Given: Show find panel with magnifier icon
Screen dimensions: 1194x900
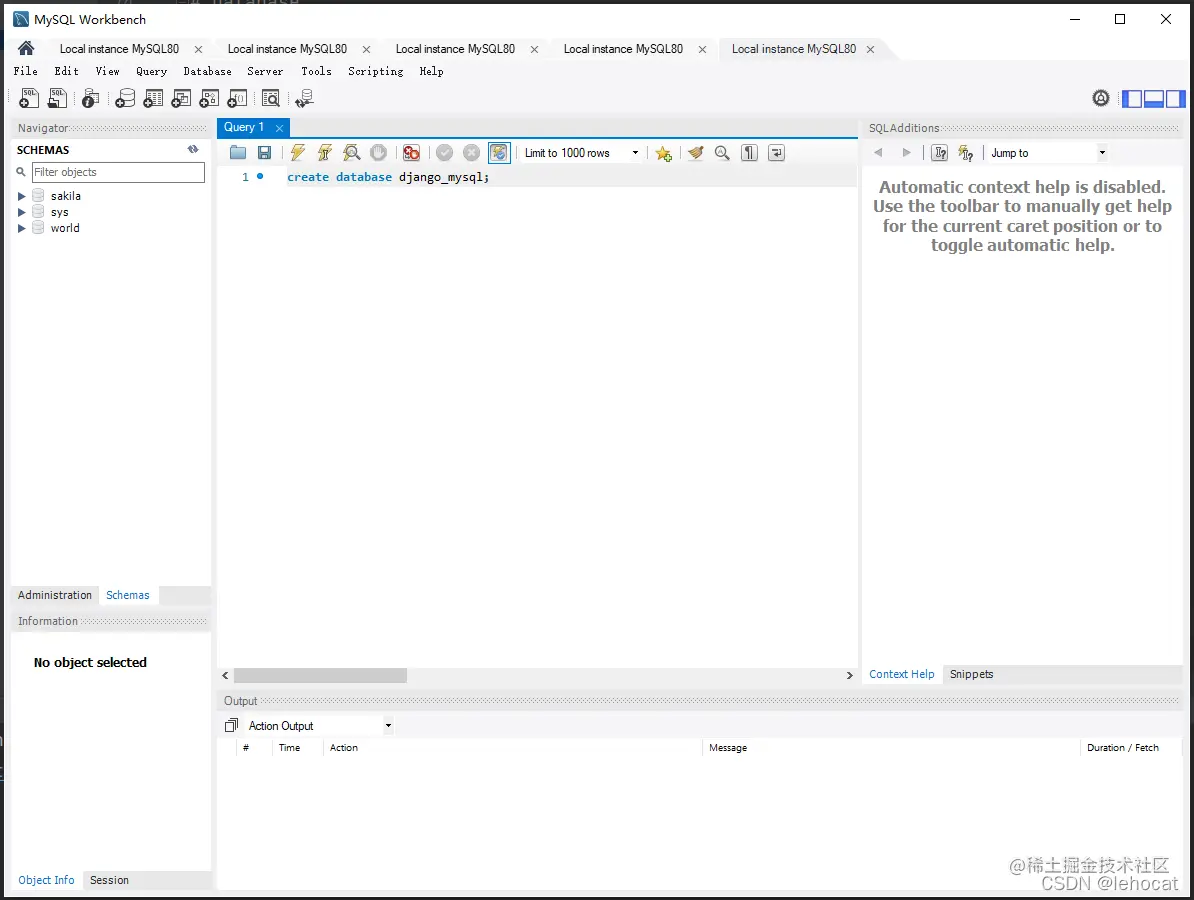Looking at the screenshot, I should point(722,152).
